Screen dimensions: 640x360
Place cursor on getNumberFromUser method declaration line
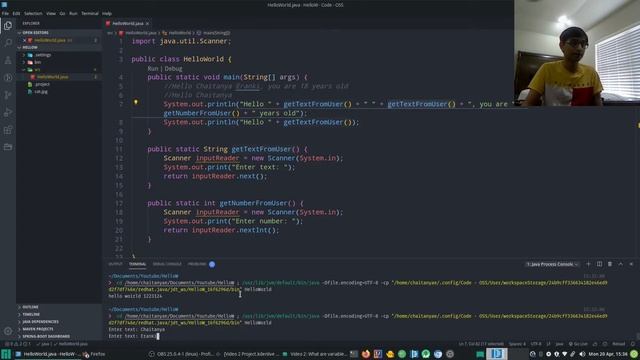225,203
